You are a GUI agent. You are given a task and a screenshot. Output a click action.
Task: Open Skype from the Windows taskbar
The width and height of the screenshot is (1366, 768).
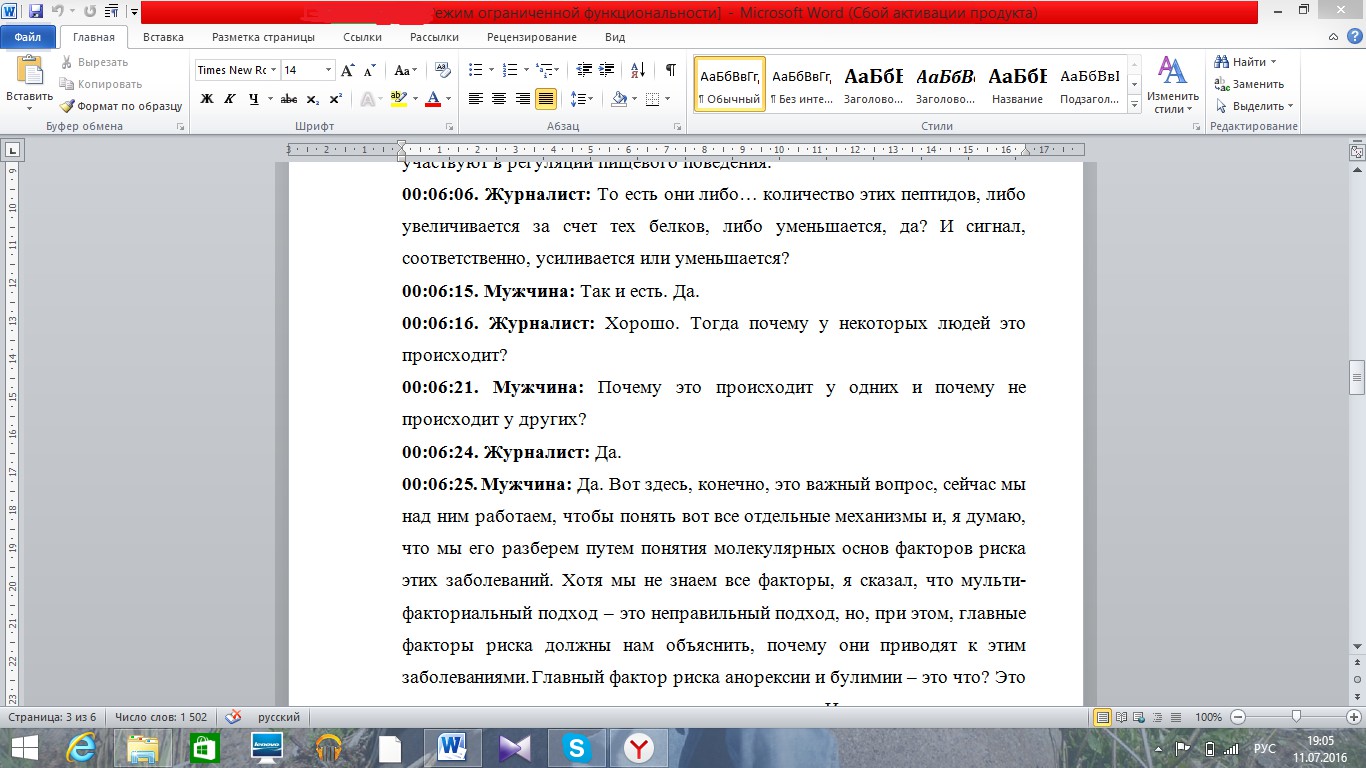[575, 747]
